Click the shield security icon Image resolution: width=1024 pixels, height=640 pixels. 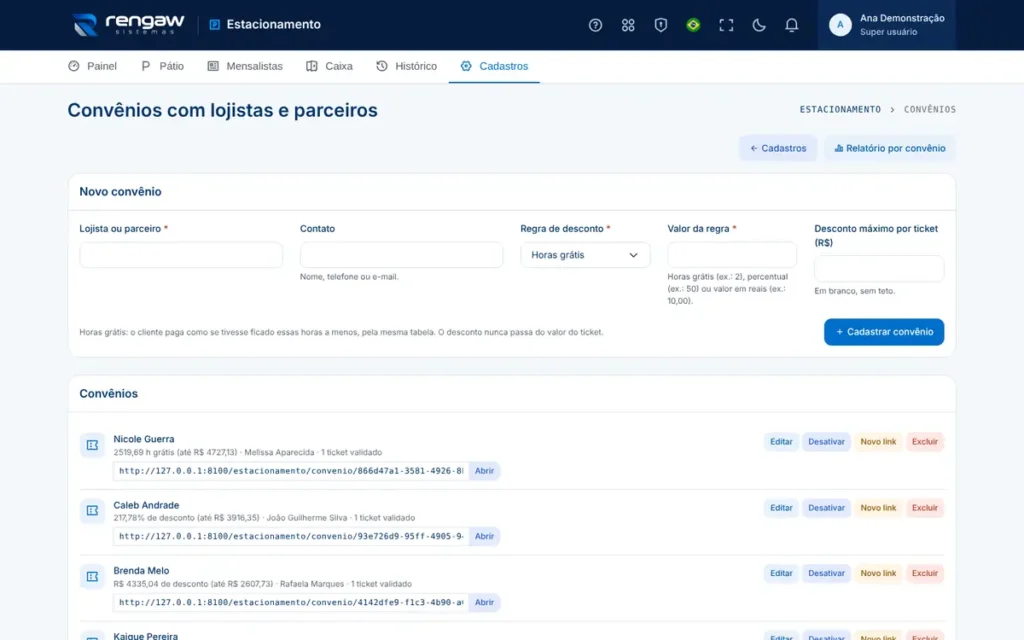tap(660, 25)
